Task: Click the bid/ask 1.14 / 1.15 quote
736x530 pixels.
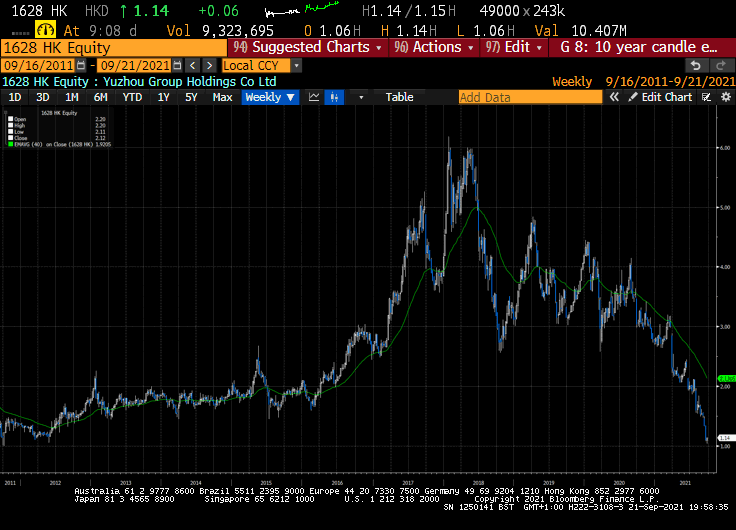Action: (408, 11)
